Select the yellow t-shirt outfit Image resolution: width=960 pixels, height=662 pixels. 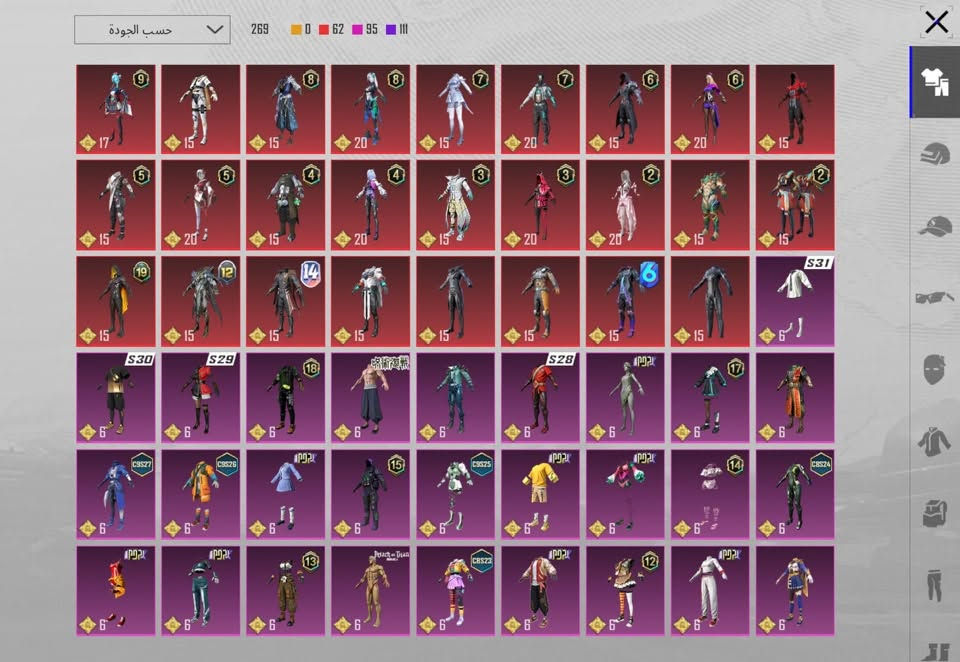(540, 494)
